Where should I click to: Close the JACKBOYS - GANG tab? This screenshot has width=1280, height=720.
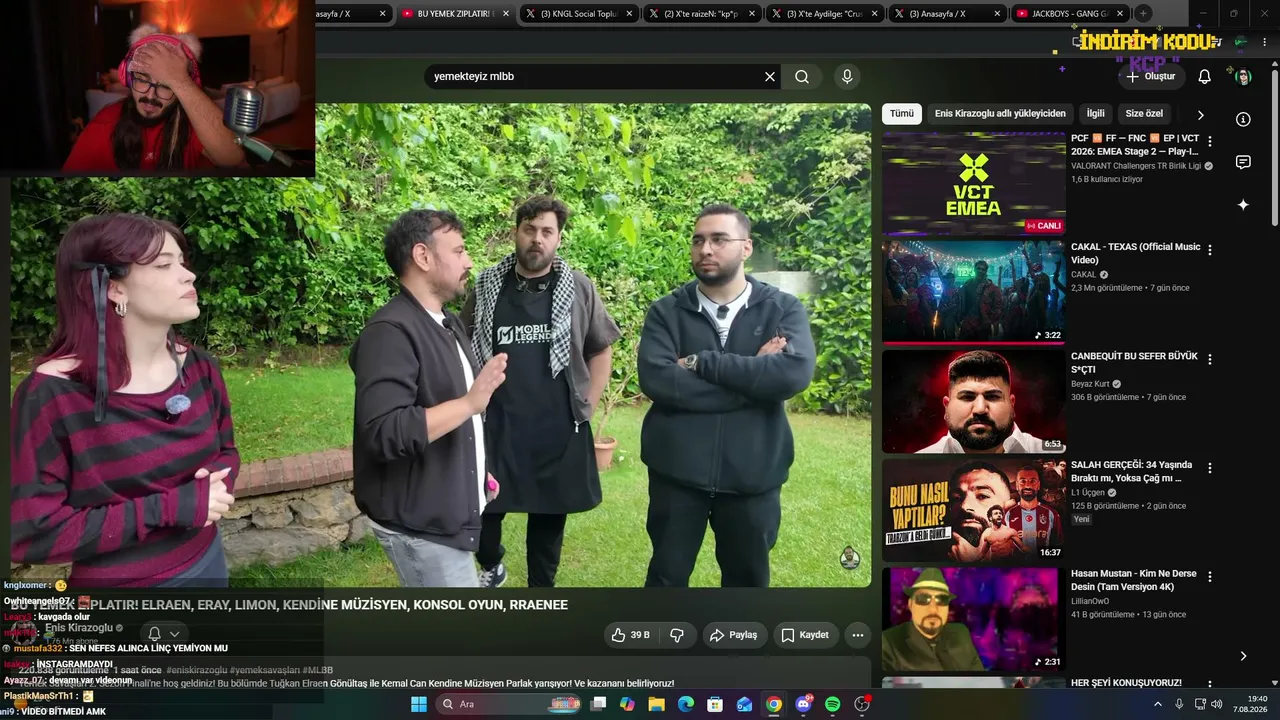(x=1120, y=14)
